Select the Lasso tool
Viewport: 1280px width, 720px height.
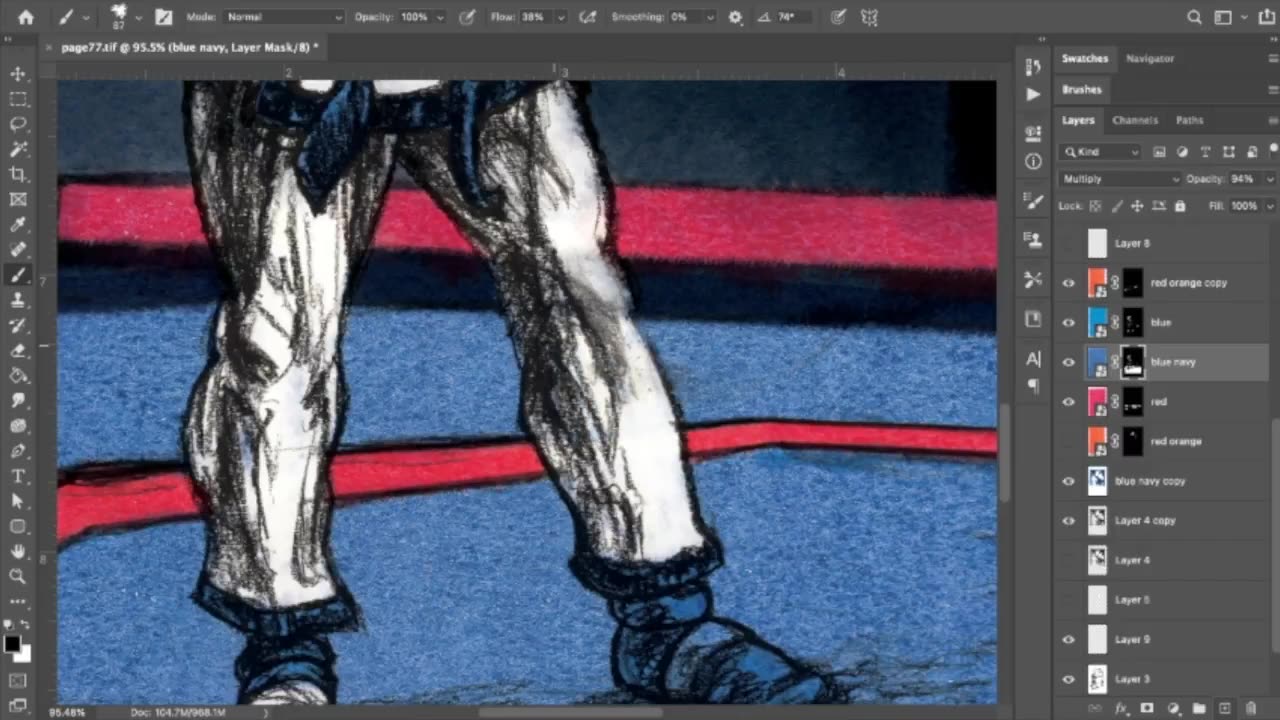[18, 124]
